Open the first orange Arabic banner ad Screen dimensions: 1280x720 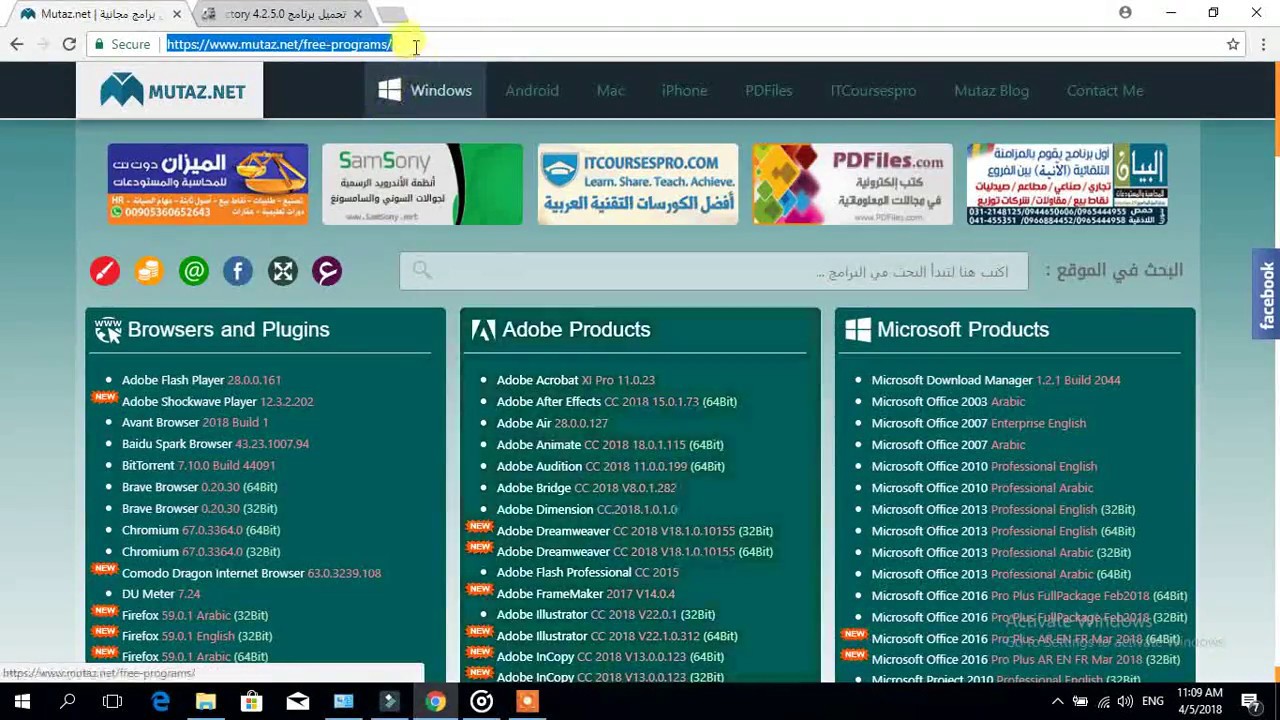[208, 184]
